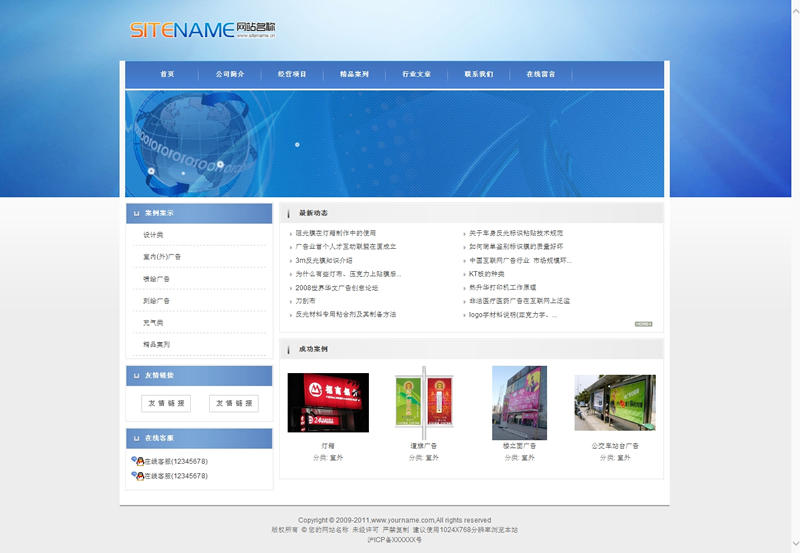
Task: Click the second 在线客服 QQ icon
Action: coord(137,476)
